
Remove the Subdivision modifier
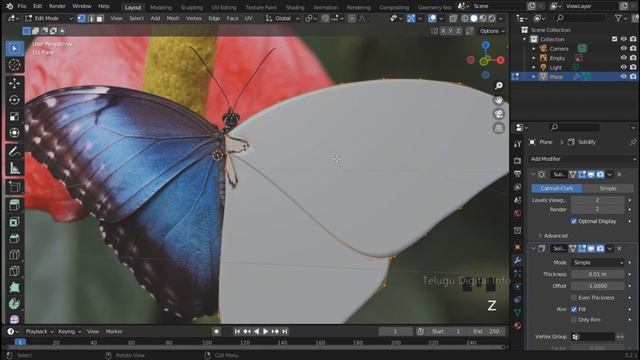coord(620,174)
